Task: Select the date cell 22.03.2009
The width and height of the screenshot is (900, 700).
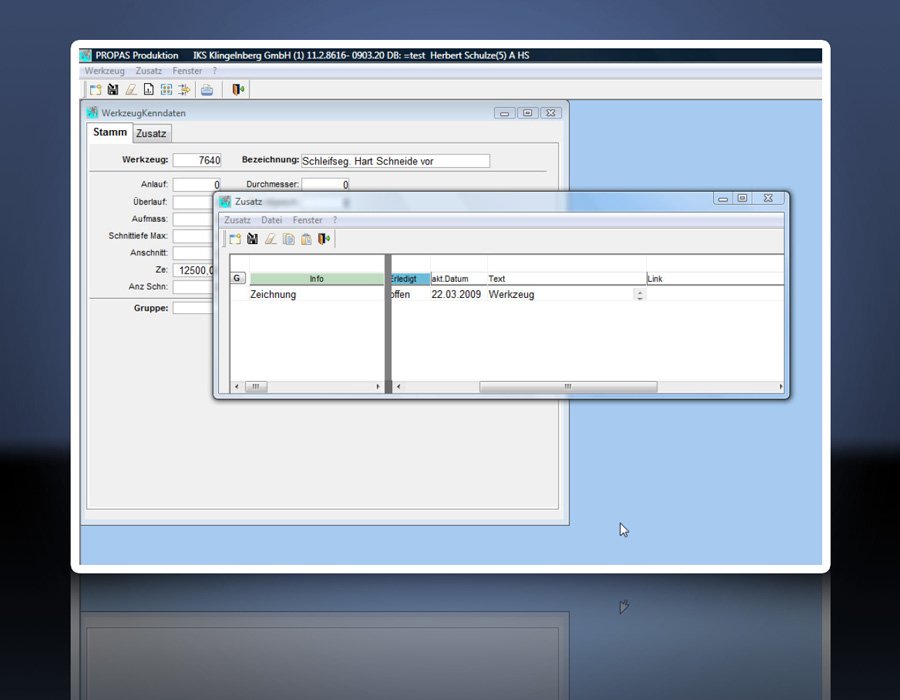Action: (459, 294)
